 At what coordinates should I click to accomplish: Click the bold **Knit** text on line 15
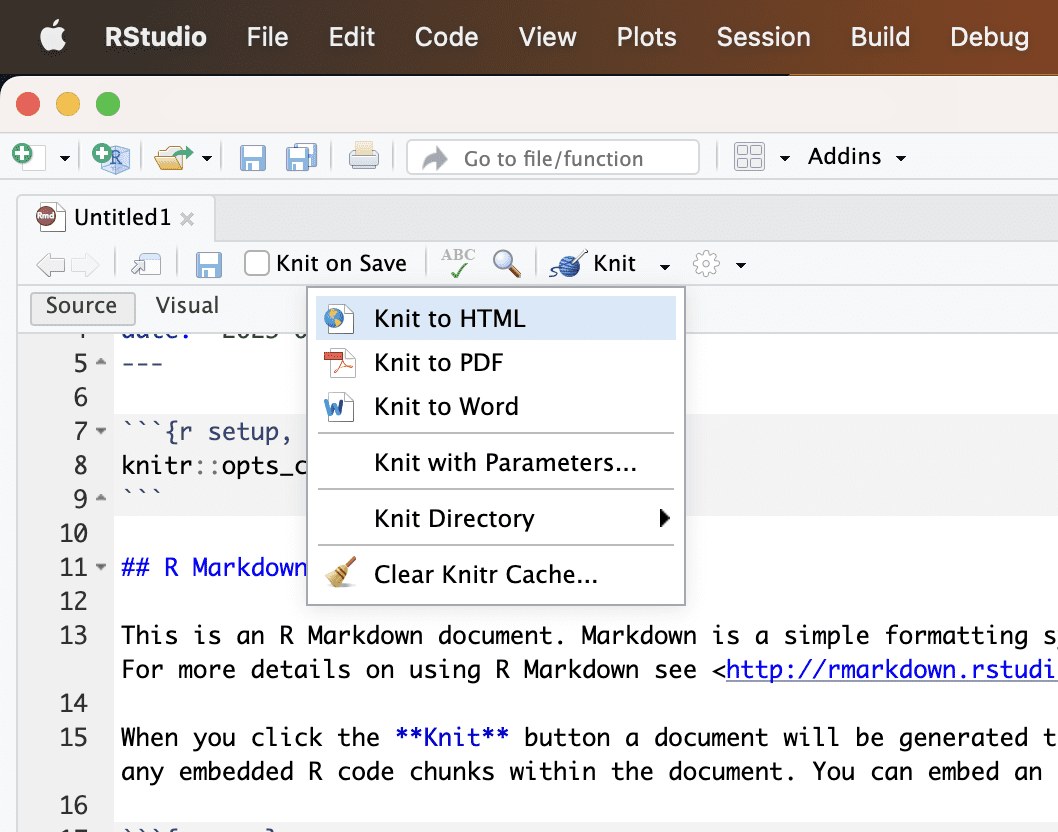click(x=452, y=738)
